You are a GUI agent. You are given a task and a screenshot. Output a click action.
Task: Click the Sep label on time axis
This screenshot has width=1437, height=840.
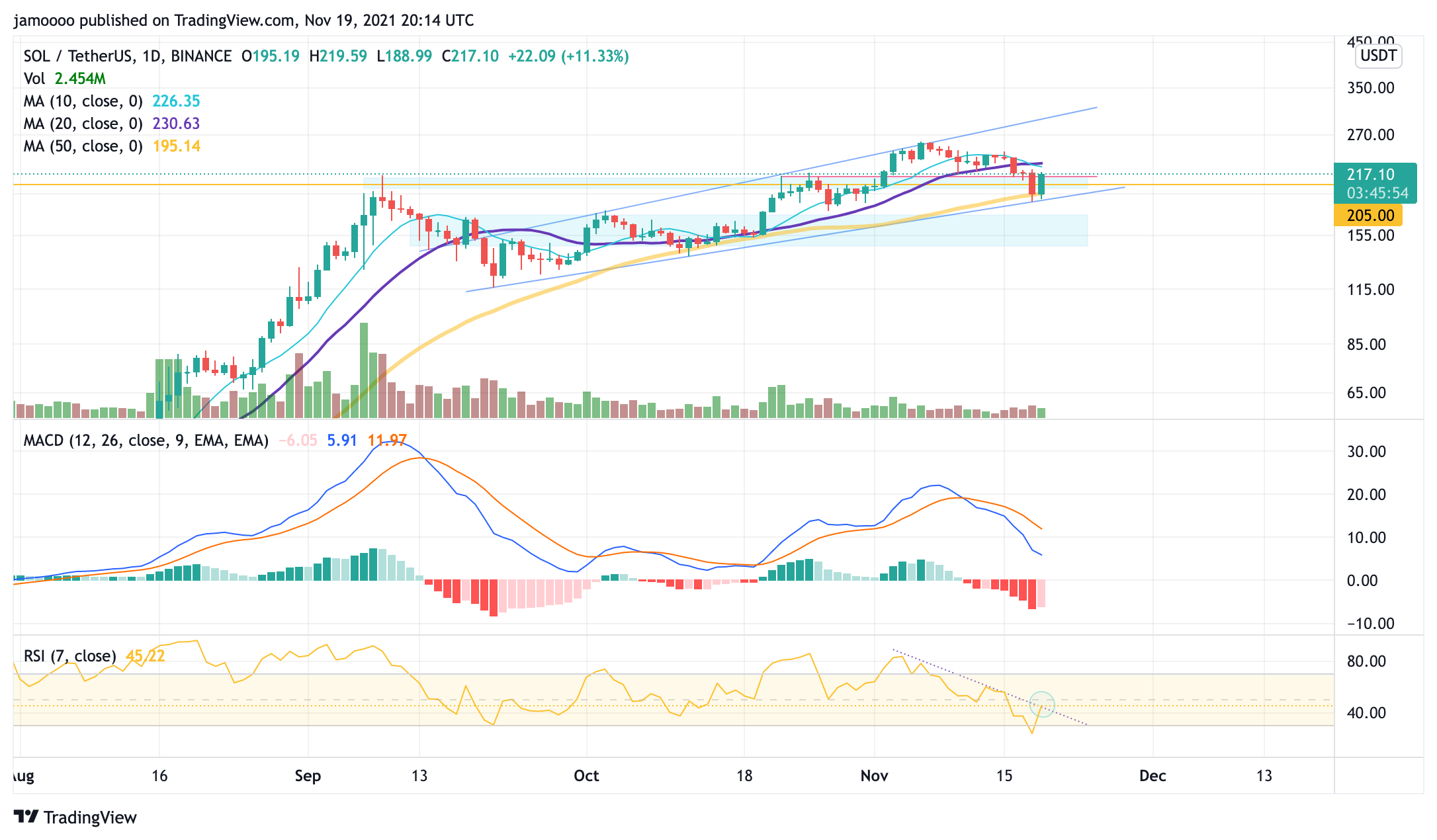(x=308, y=776)
